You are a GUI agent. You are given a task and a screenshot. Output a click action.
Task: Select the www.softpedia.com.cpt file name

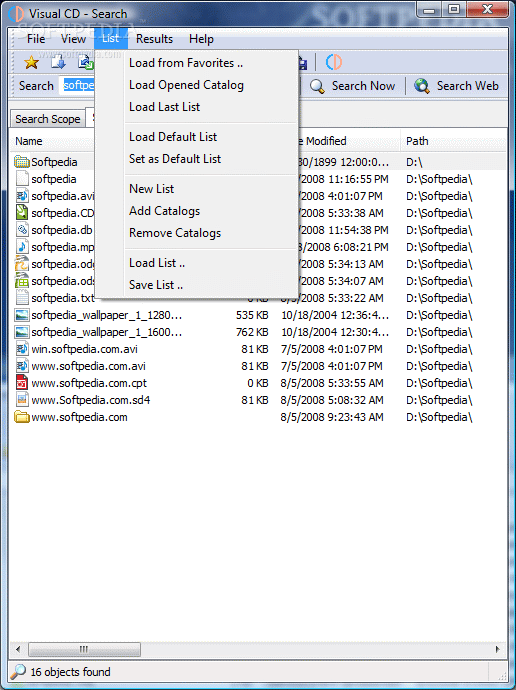point(89,383)
